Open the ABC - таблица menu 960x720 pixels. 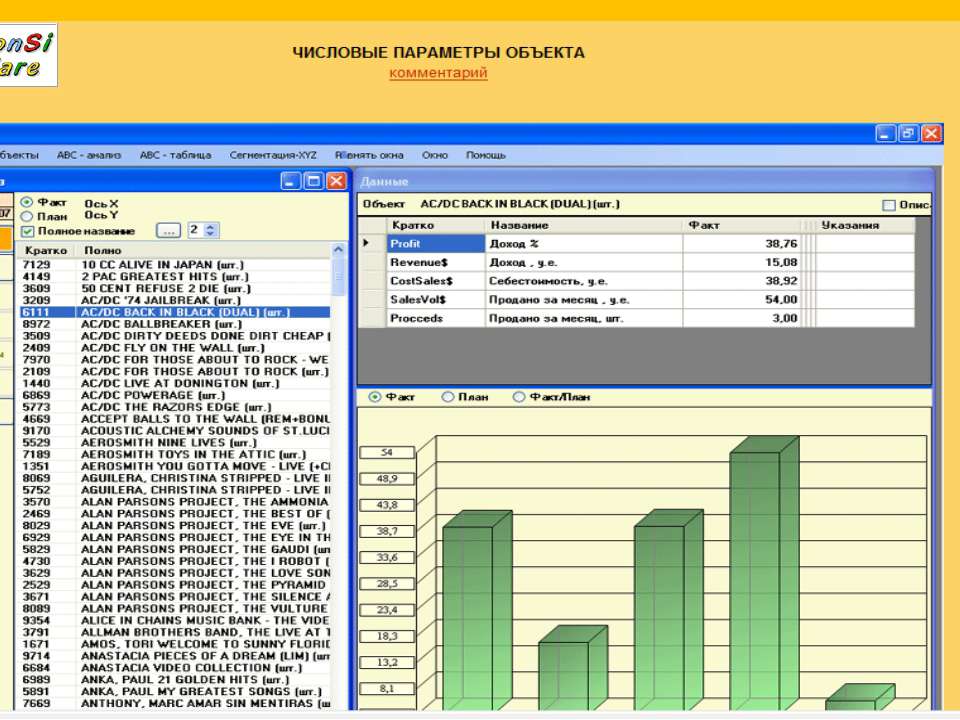coord(175,156)
